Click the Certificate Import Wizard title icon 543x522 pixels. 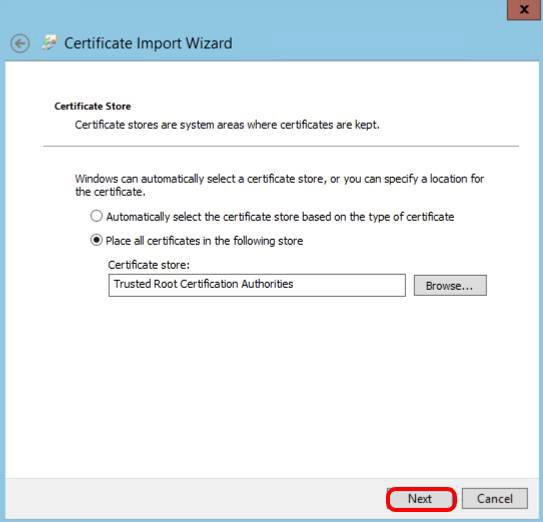click(x=49, y=42)
